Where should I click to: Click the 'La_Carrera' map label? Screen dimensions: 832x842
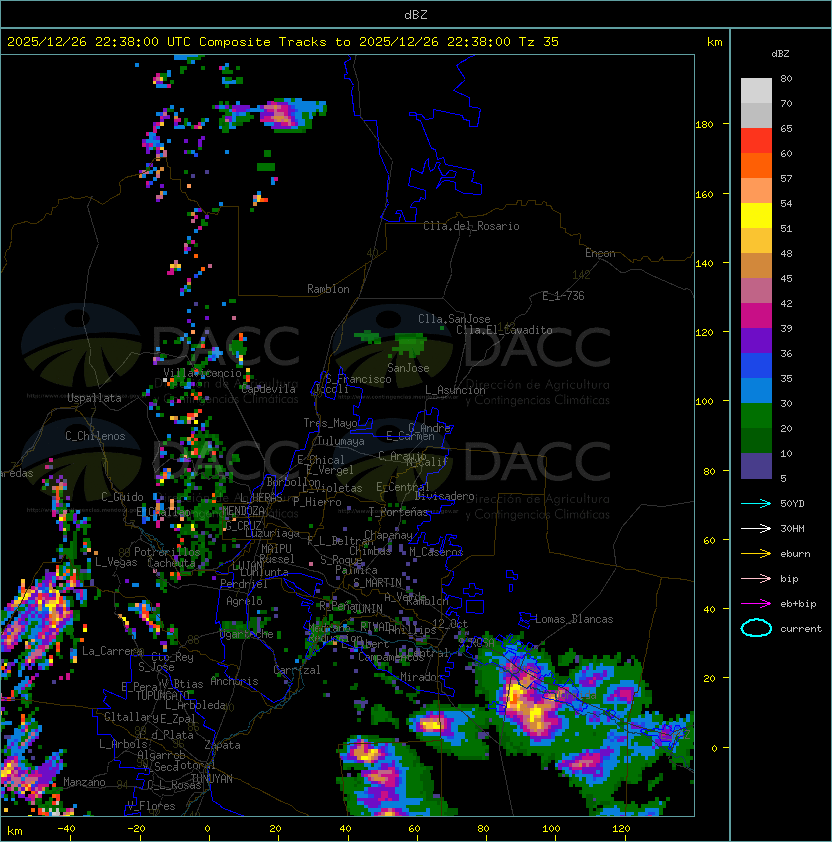point(112,651)
